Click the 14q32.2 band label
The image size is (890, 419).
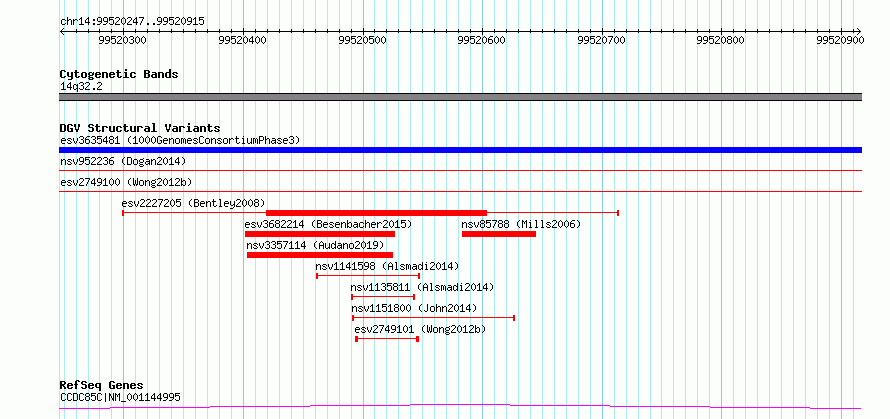tap(81, 86)
